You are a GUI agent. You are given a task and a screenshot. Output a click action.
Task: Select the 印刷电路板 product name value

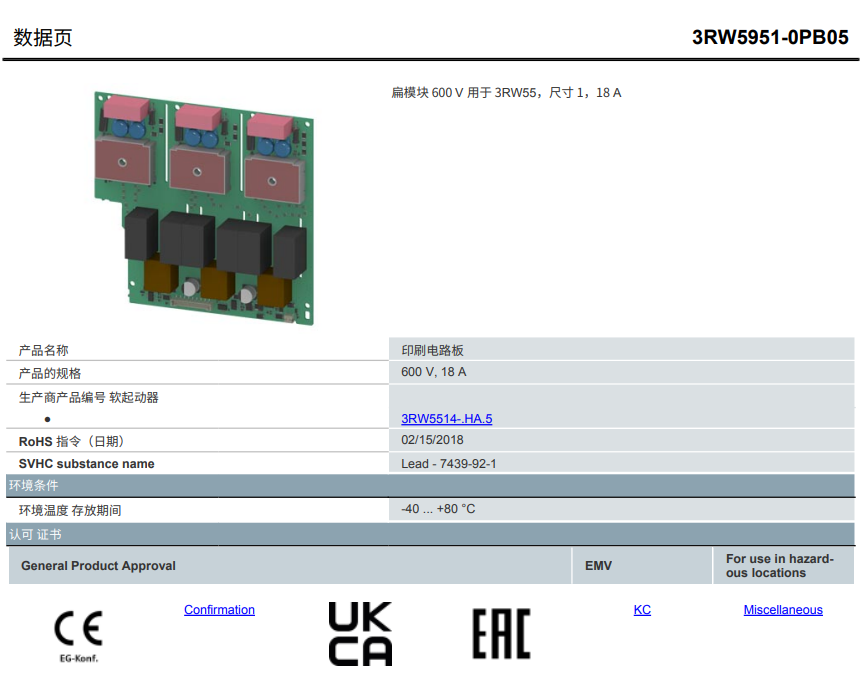coord(433,350)
